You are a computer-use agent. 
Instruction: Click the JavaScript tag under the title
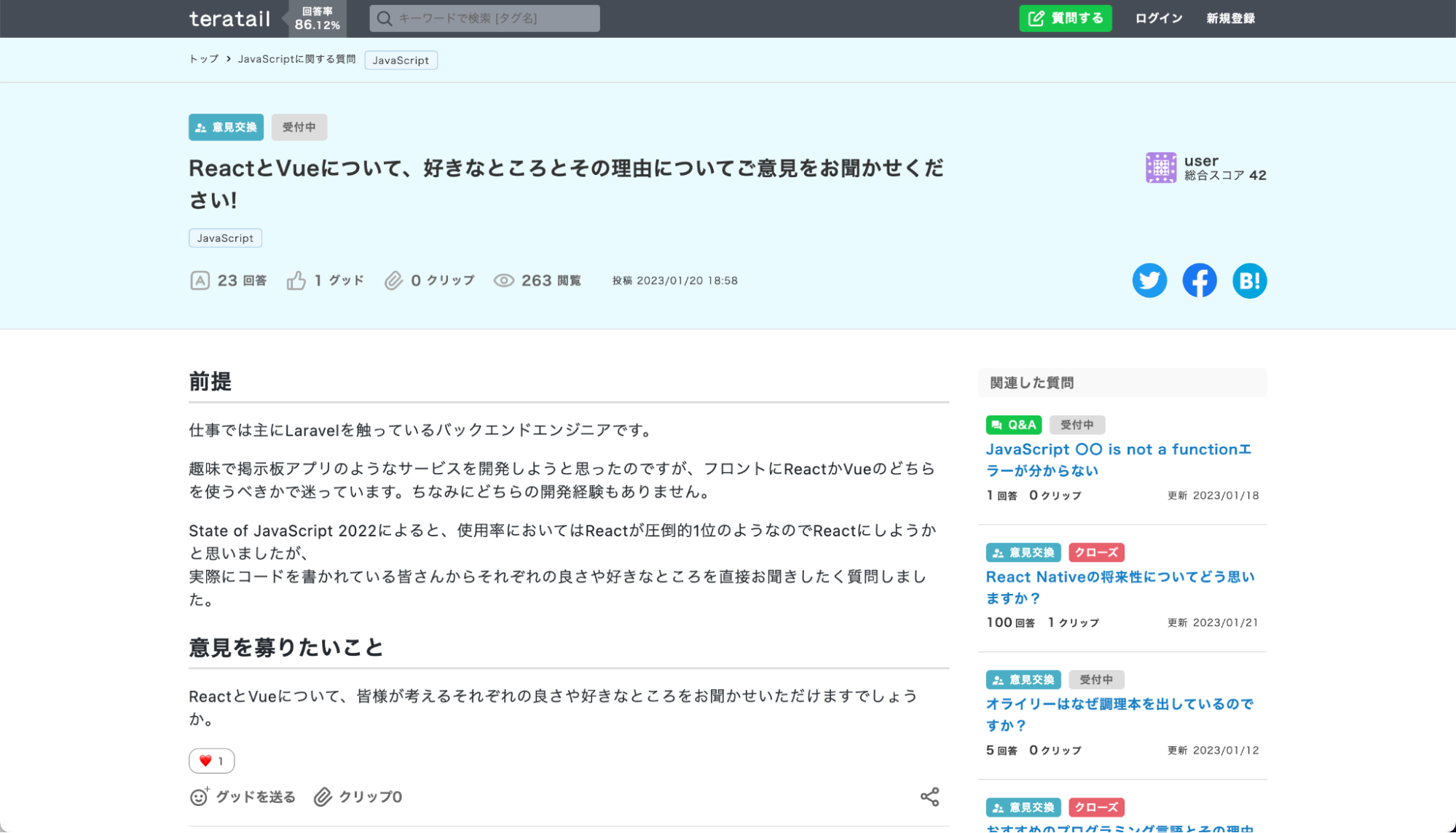coord(225,238)
